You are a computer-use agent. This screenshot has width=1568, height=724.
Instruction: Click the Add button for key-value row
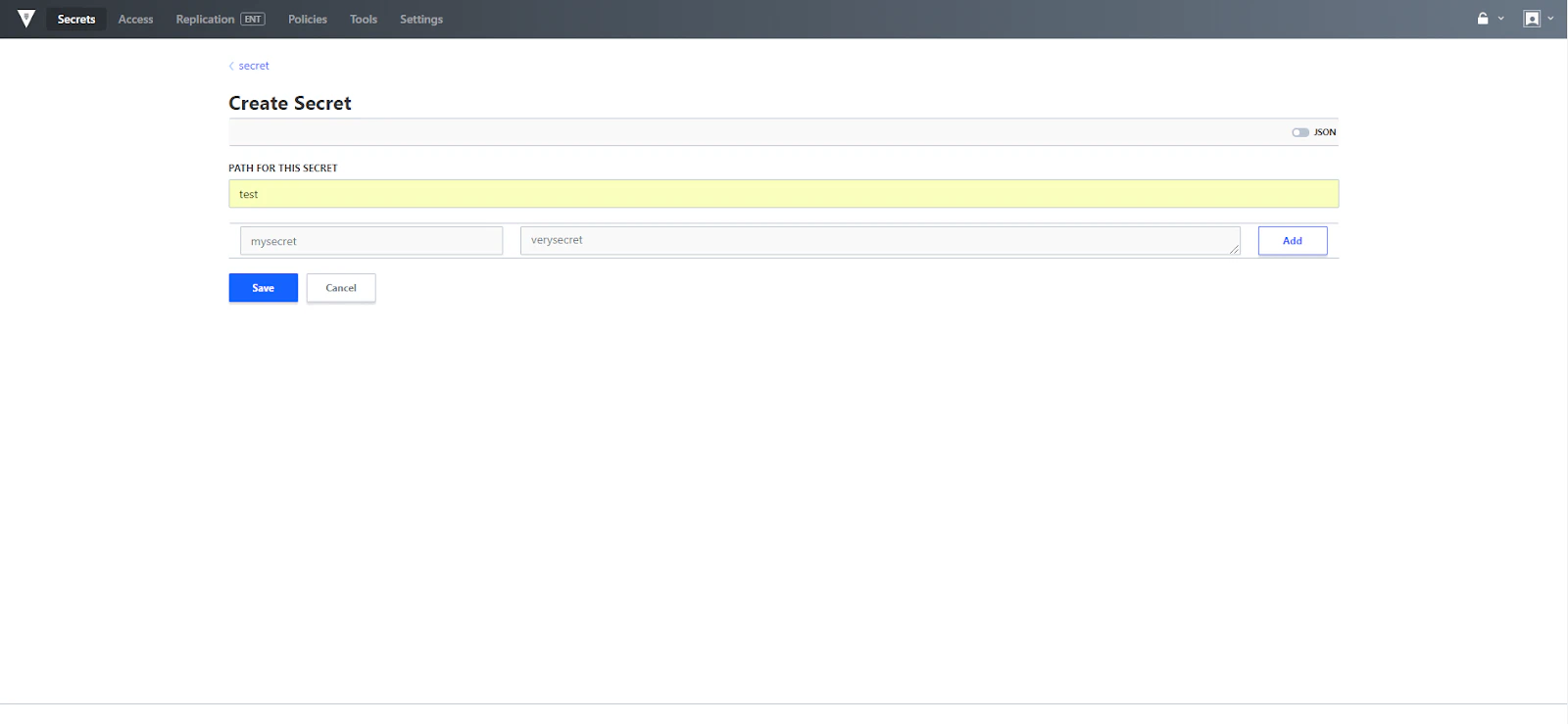click(x=1293, y=241)
